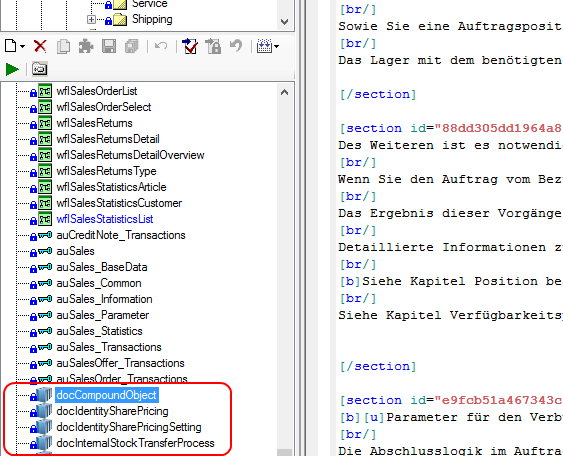Click the check-out lock icon

[x=213, y=46]
